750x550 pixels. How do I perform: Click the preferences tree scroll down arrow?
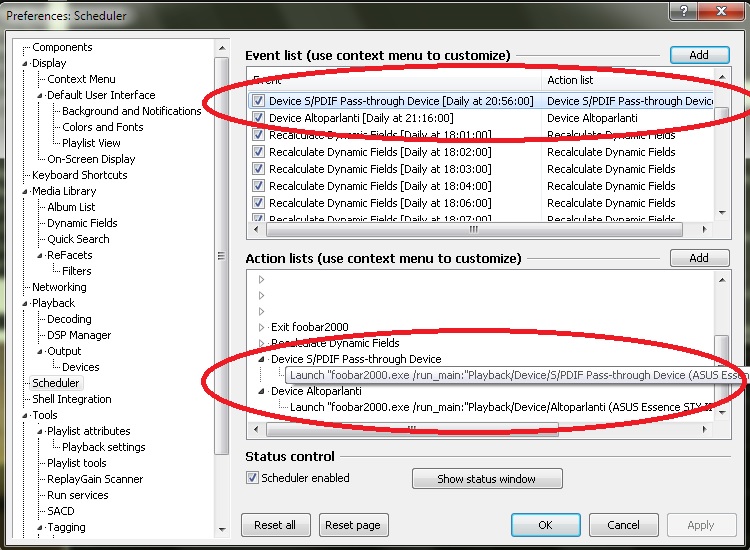(x=222, y=529)
